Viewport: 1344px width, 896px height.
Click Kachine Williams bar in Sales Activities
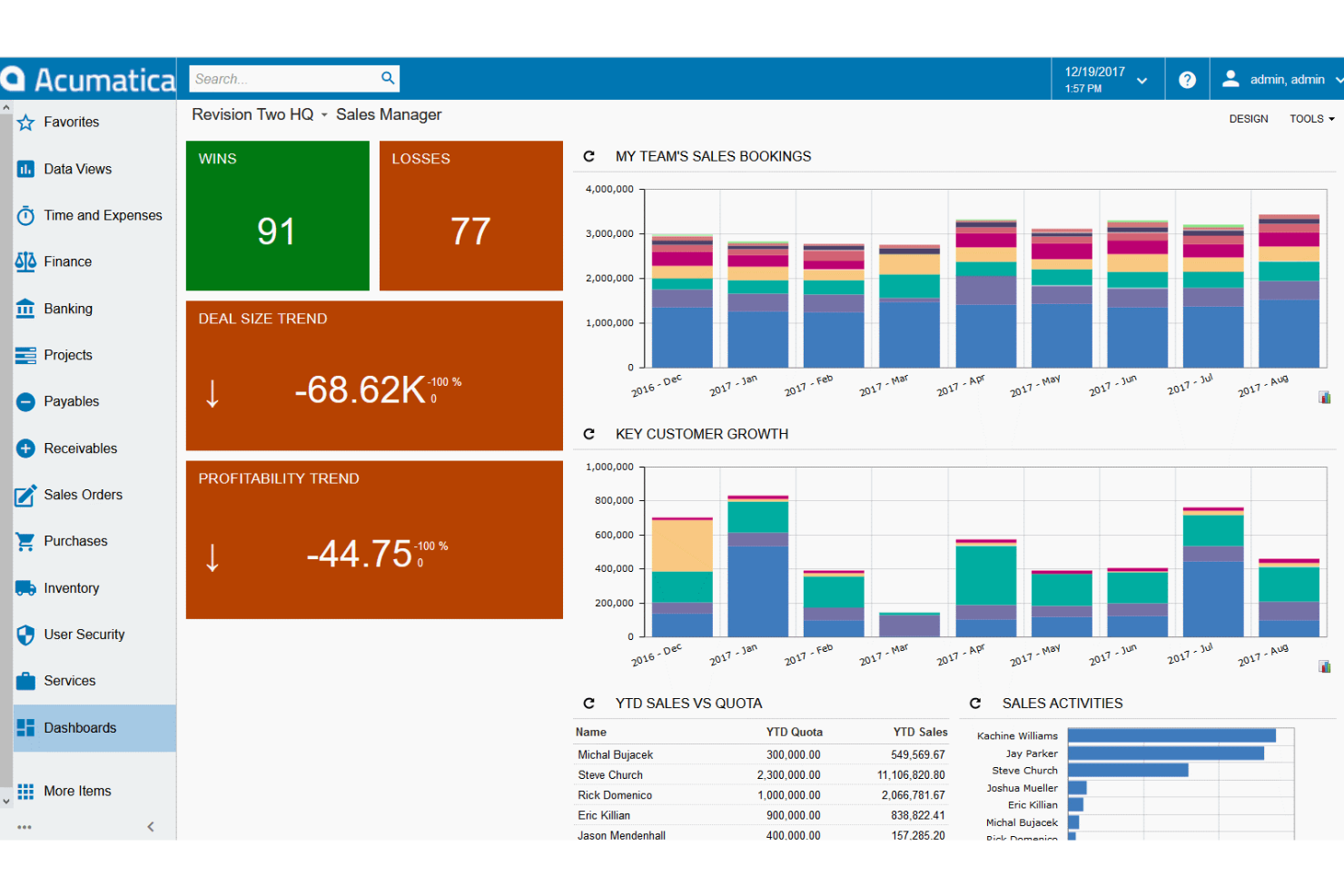1171,735
